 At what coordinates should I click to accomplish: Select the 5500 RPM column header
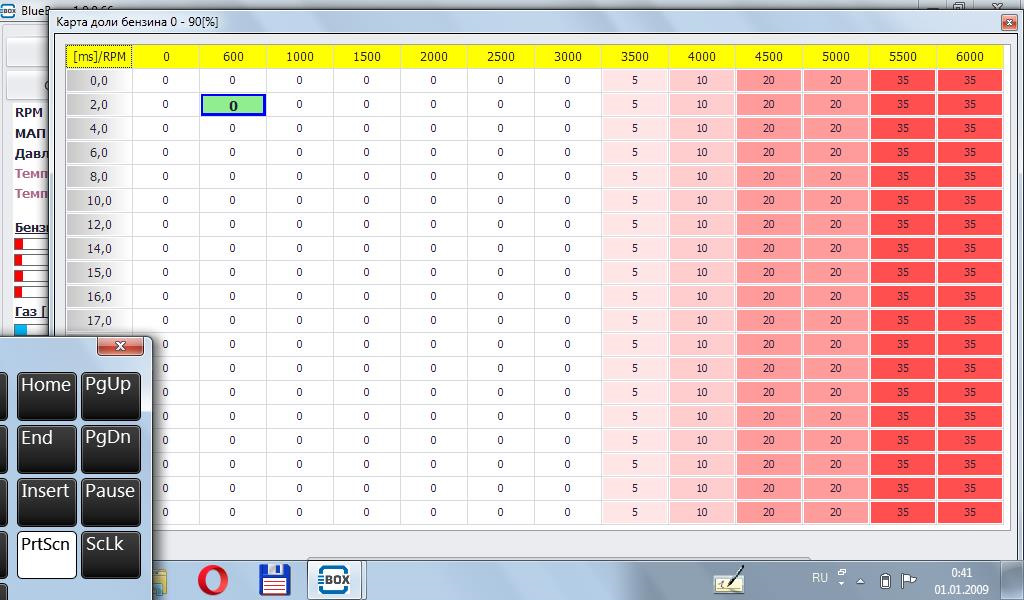click(903, 57)
